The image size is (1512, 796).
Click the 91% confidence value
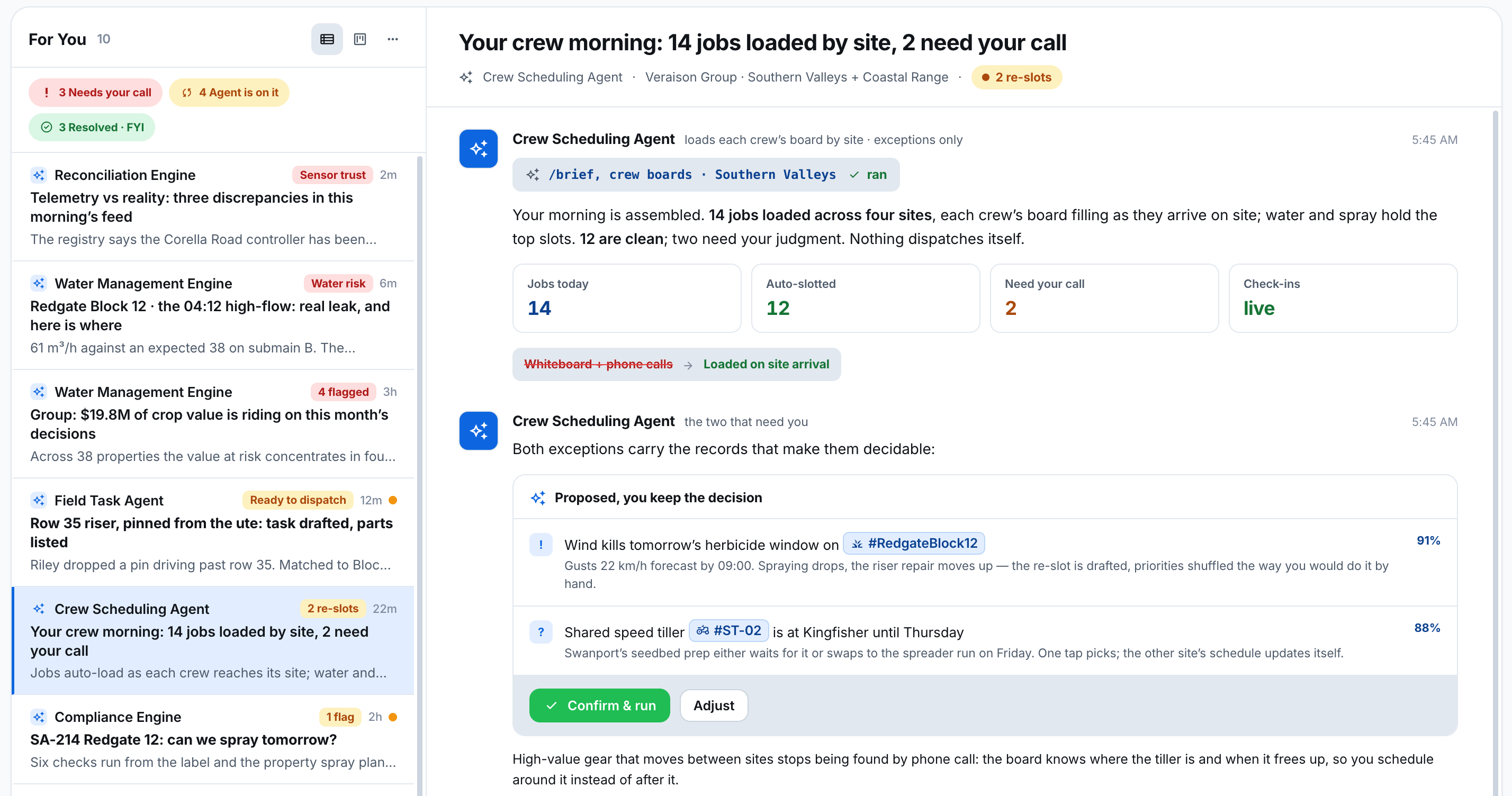click(1428, 541)
